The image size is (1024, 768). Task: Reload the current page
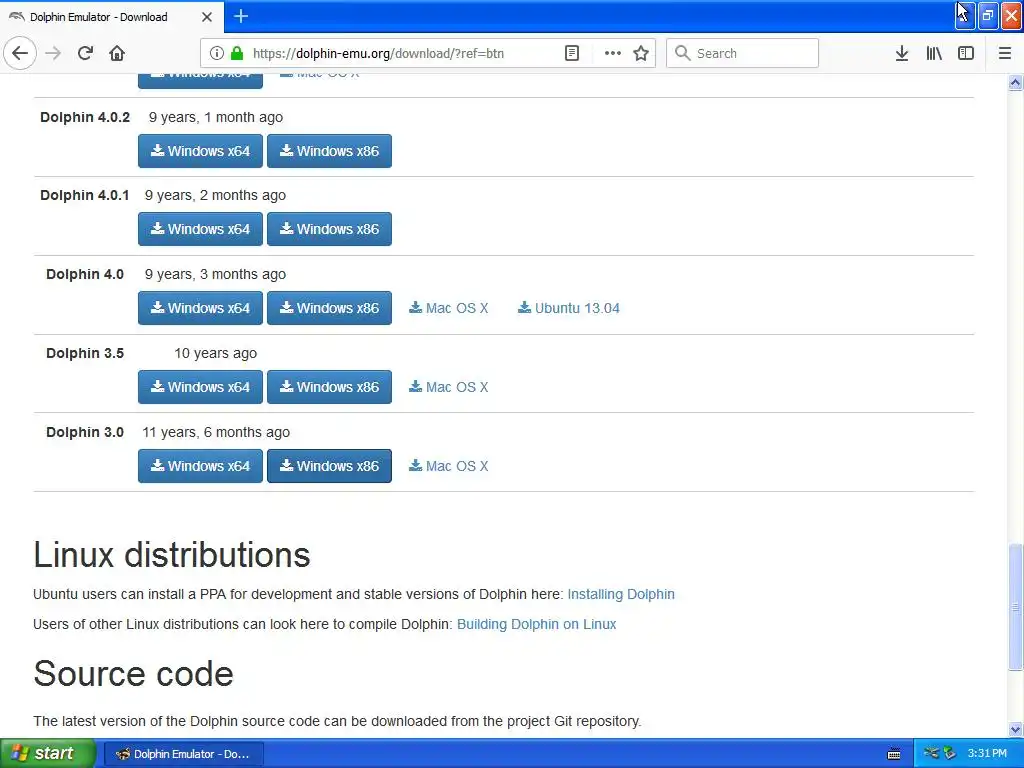tap(86, 54)
